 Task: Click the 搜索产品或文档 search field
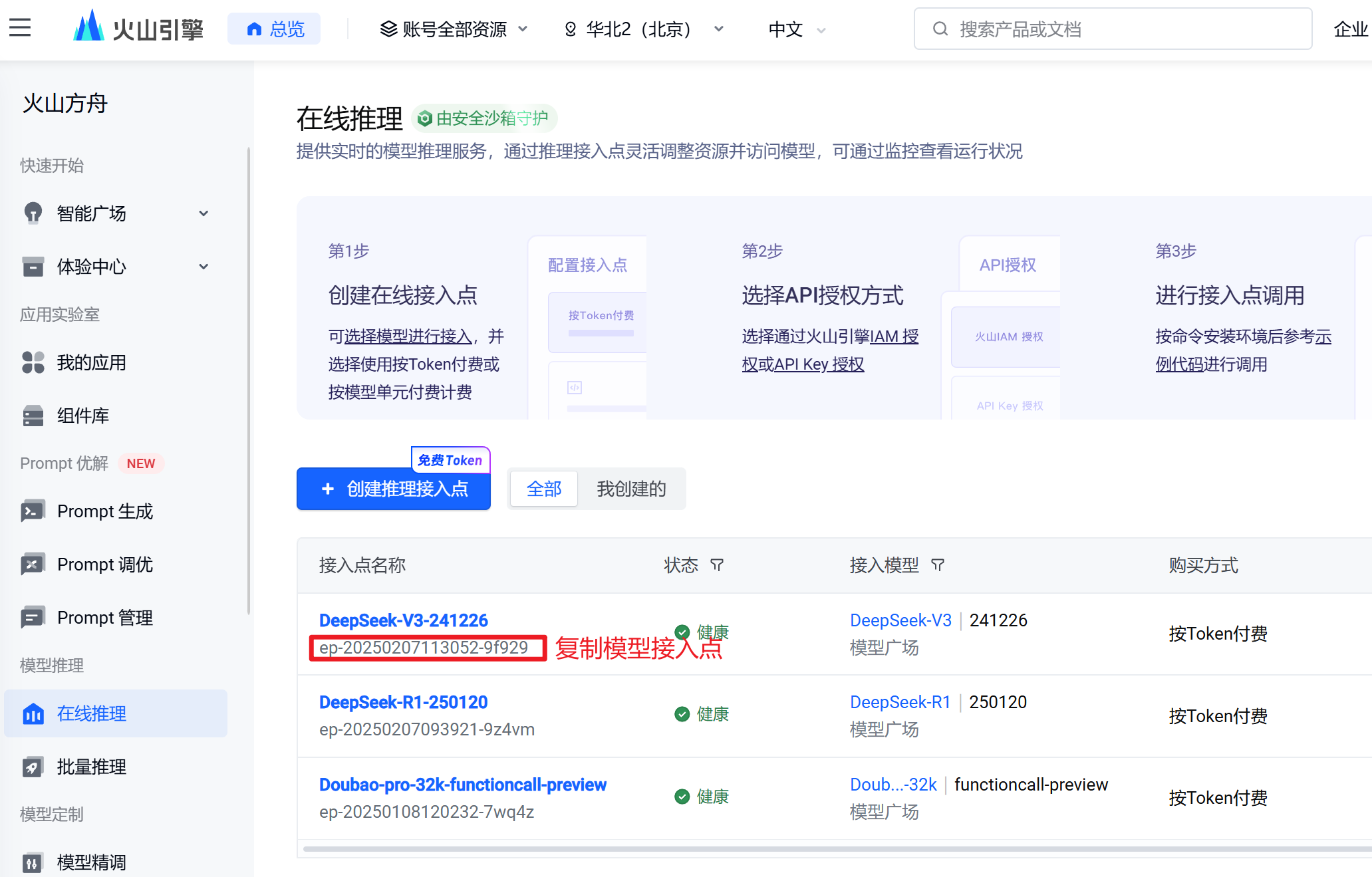(x=1113, y=29)
